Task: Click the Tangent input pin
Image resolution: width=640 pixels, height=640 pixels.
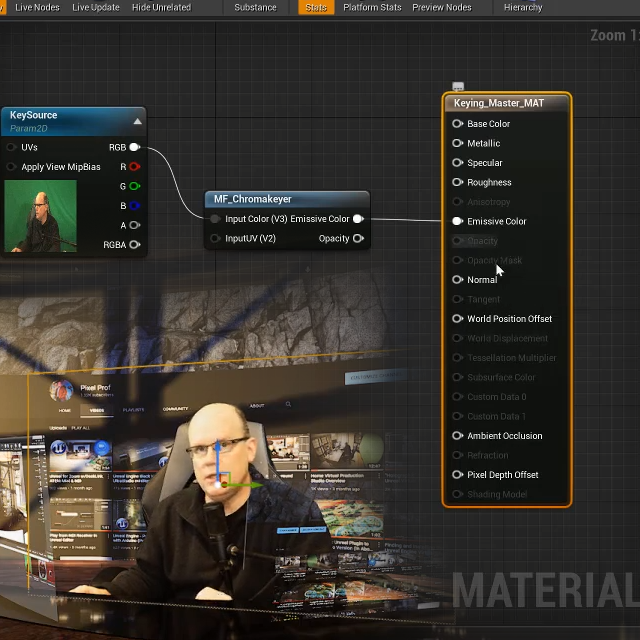Action: pos(458,299)
